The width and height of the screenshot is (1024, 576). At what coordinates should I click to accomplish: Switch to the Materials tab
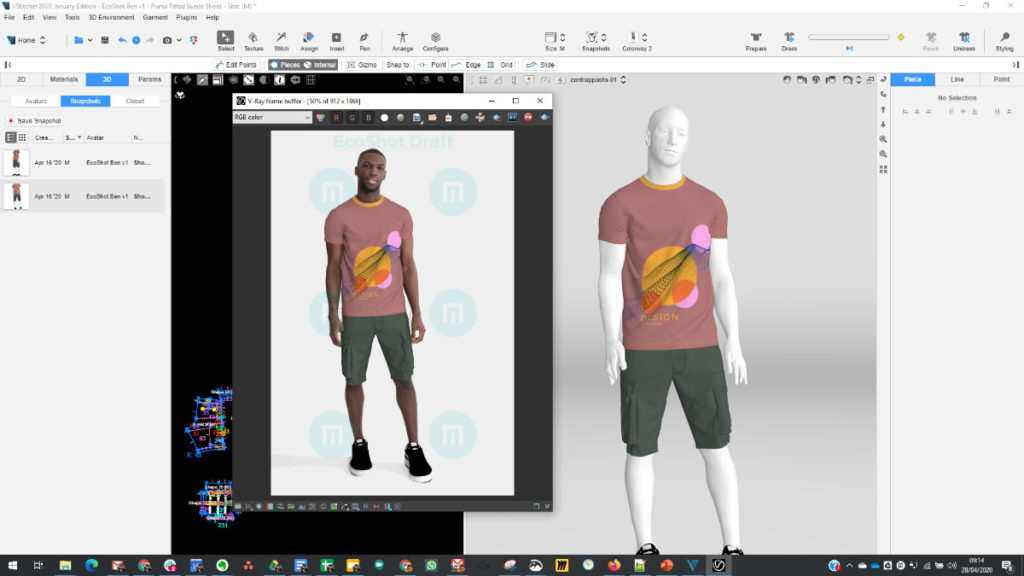pos(64,79)
